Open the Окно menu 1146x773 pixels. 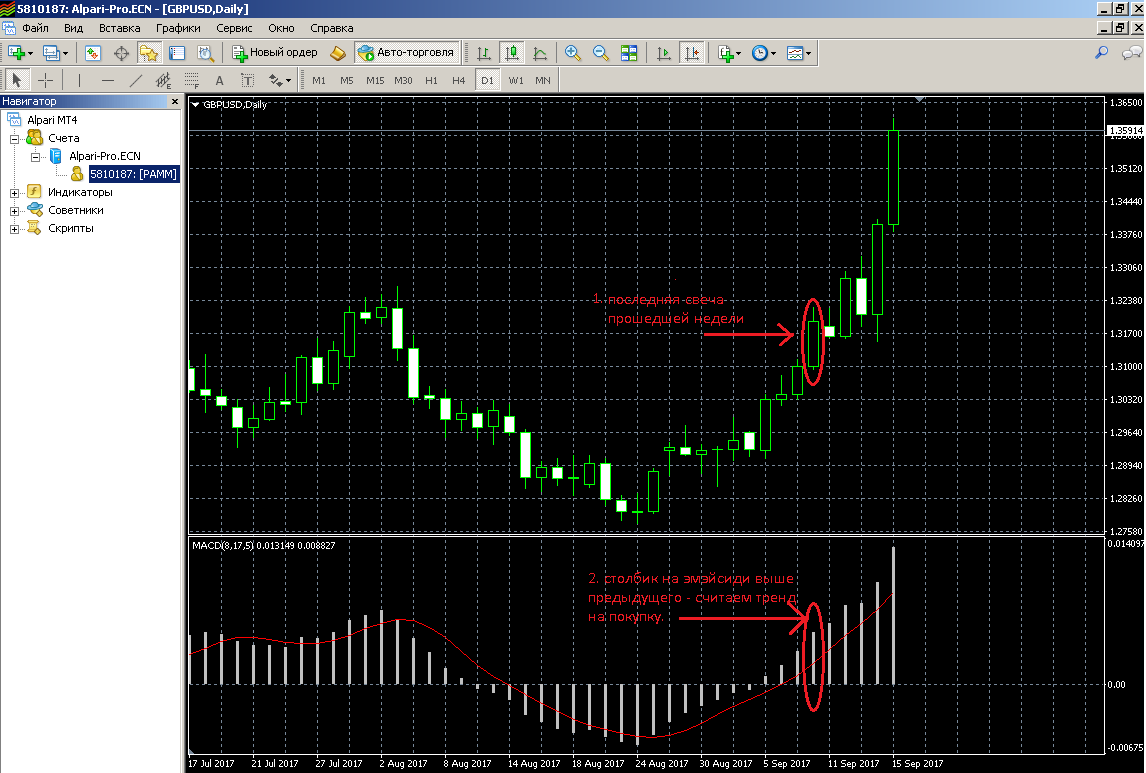pyautogui.click(x=281, y=28)
